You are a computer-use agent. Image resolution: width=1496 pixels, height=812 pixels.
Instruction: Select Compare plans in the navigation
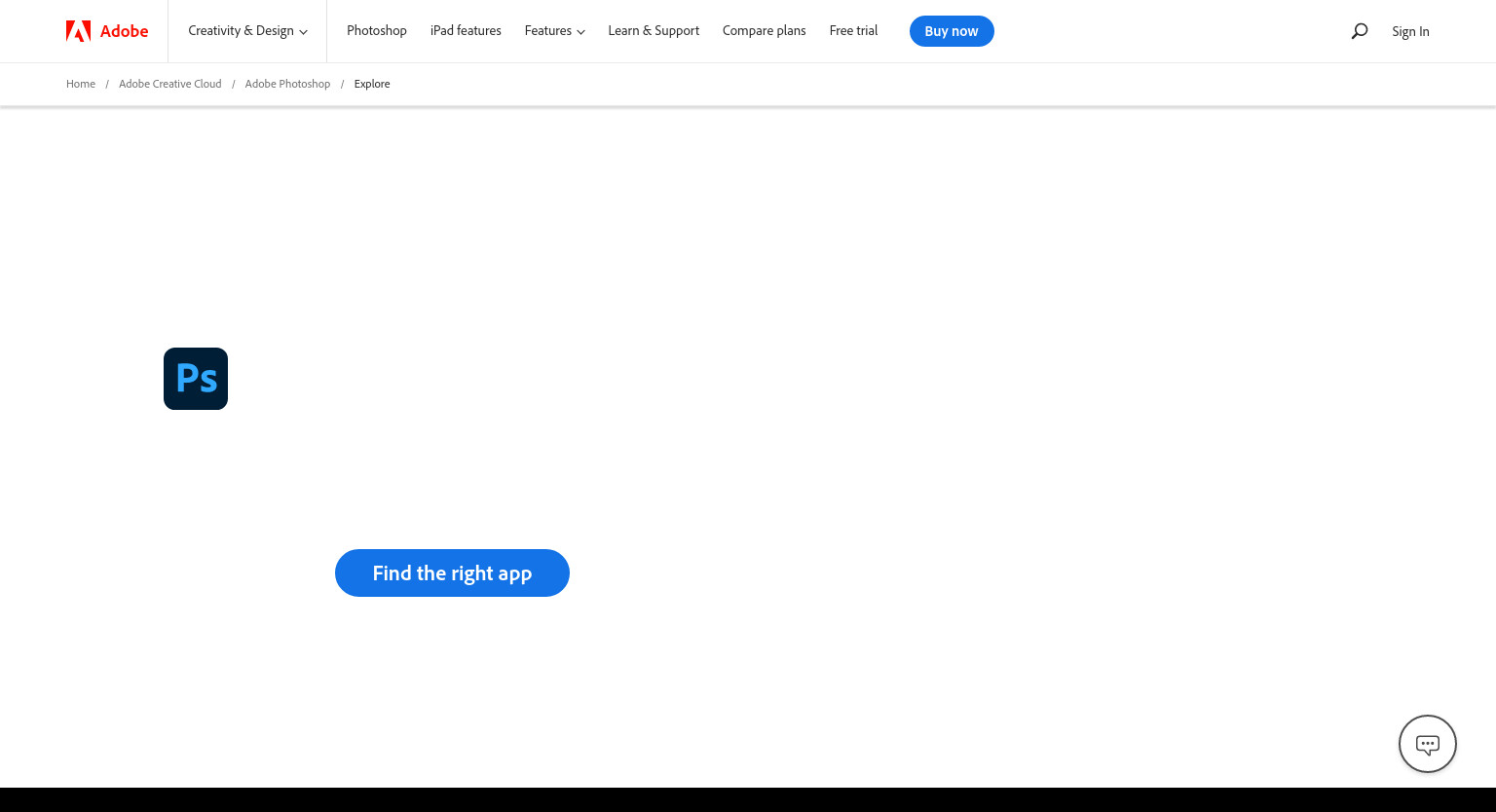click(765, 31)
